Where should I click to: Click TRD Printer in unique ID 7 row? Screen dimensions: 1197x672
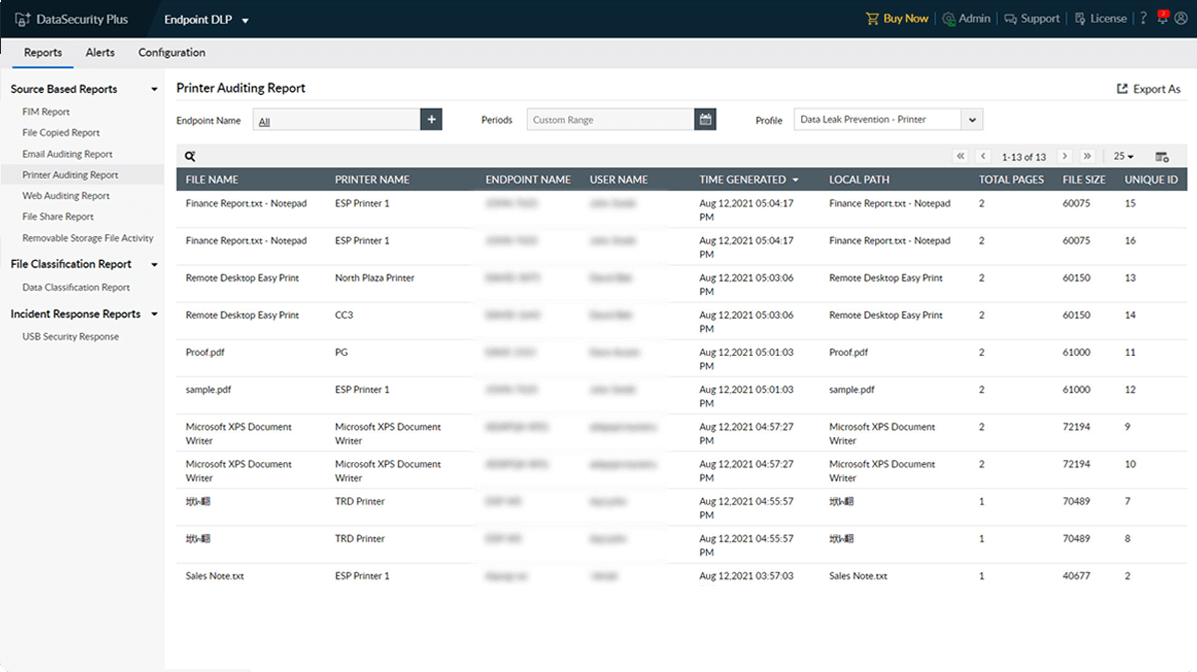(x=360, y=502)
